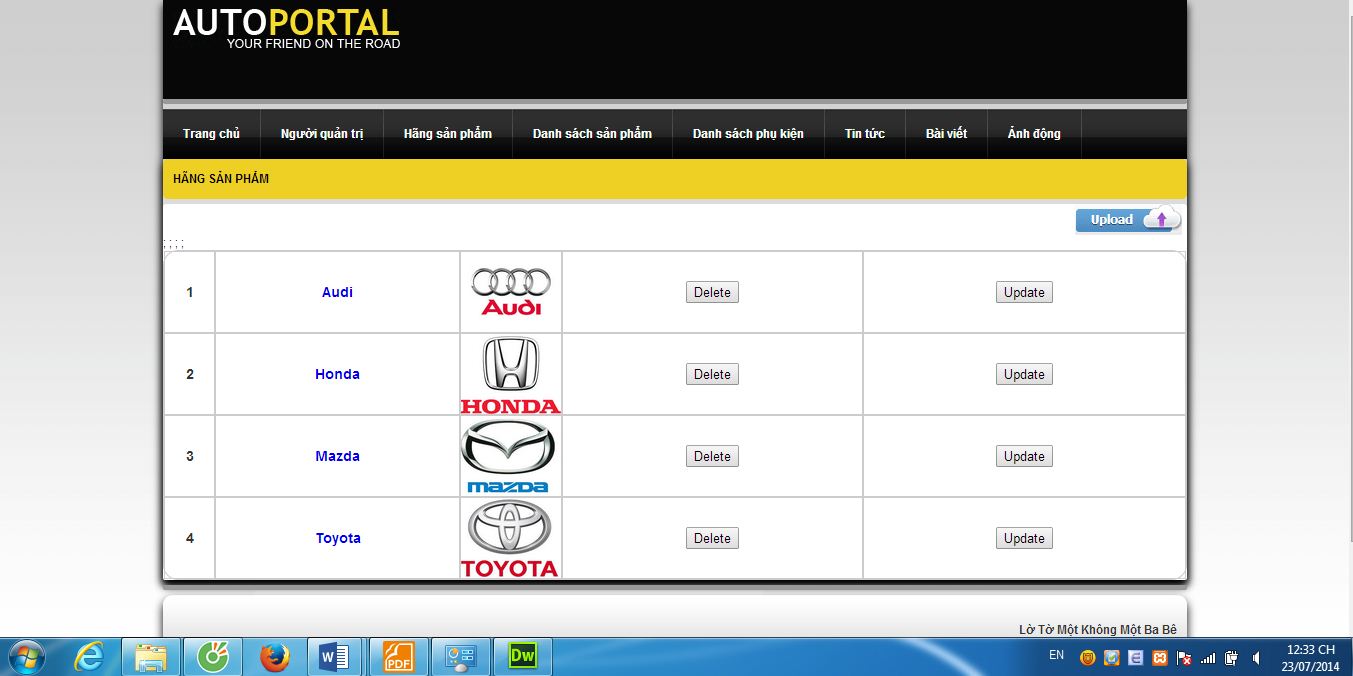This screenshot has height=676, width=1353.
Task: Delete the Audi row
Action: (x=712, y=292)
